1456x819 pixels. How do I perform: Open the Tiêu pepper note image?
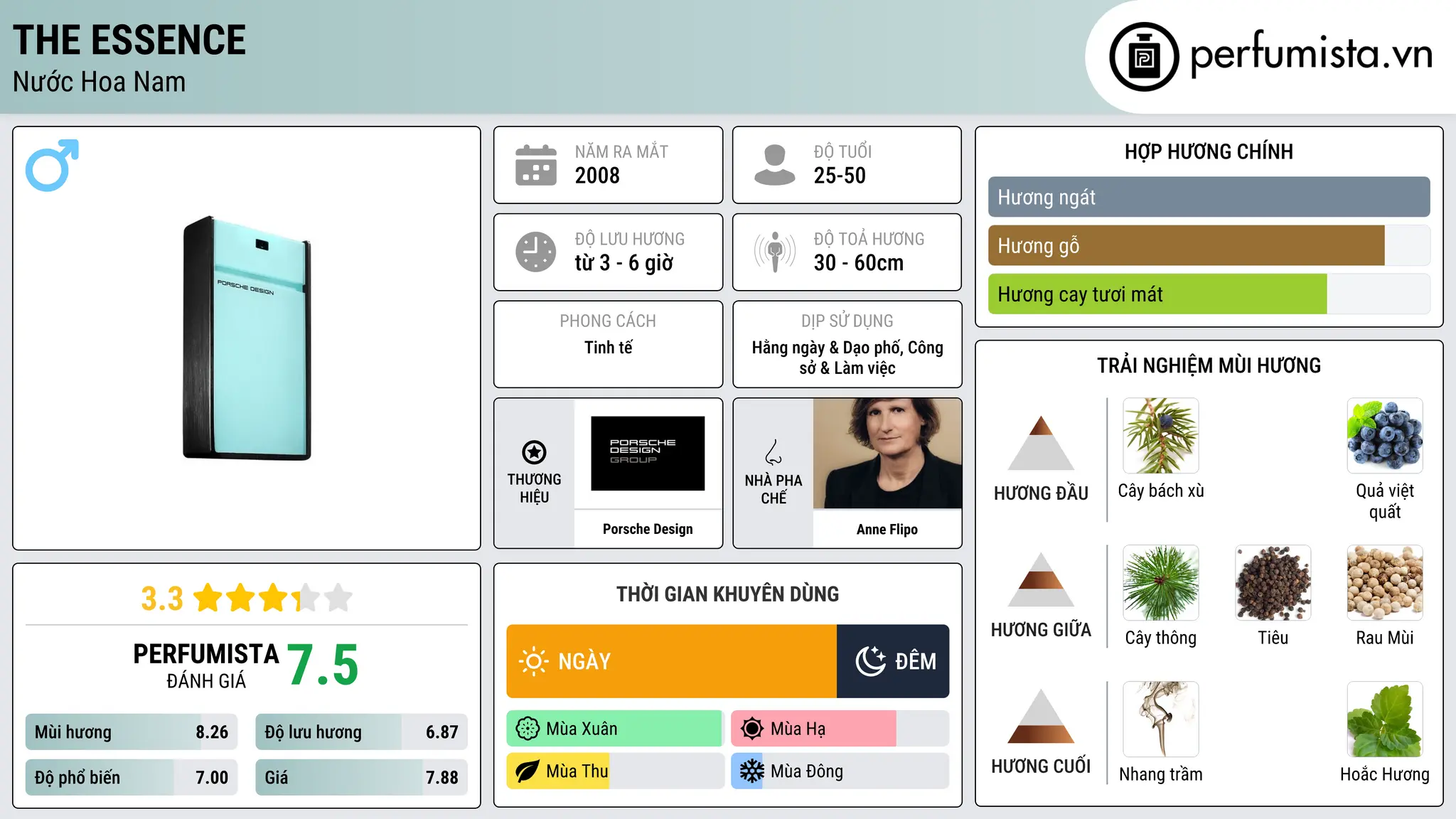click(1273, 583)
